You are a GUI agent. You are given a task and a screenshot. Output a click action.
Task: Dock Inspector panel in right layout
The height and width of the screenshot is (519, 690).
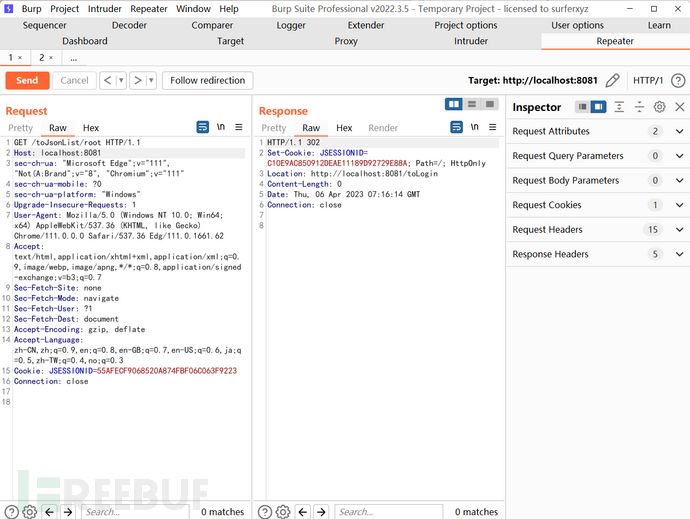point(598,107)
